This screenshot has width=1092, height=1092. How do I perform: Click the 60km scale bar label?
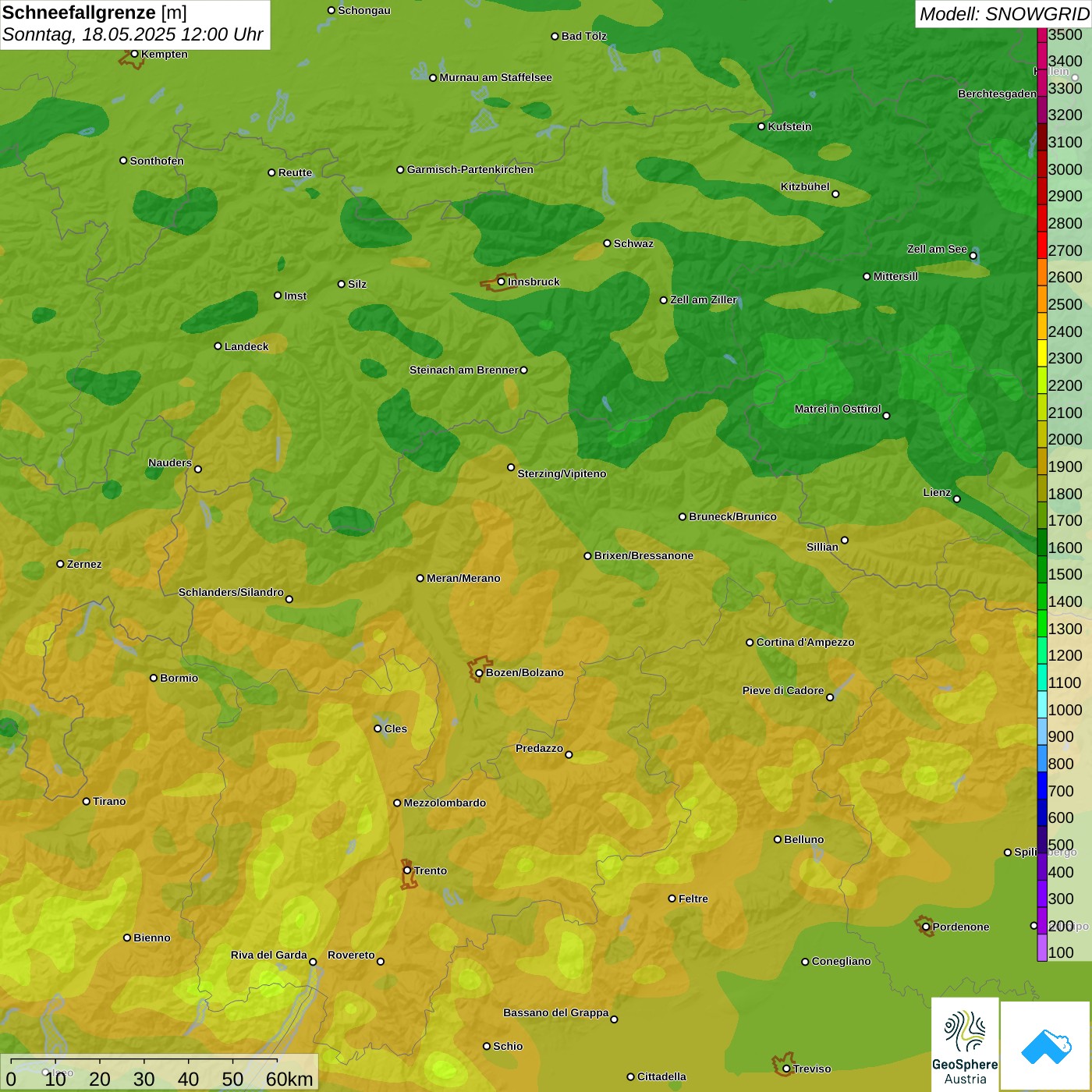289,1079
